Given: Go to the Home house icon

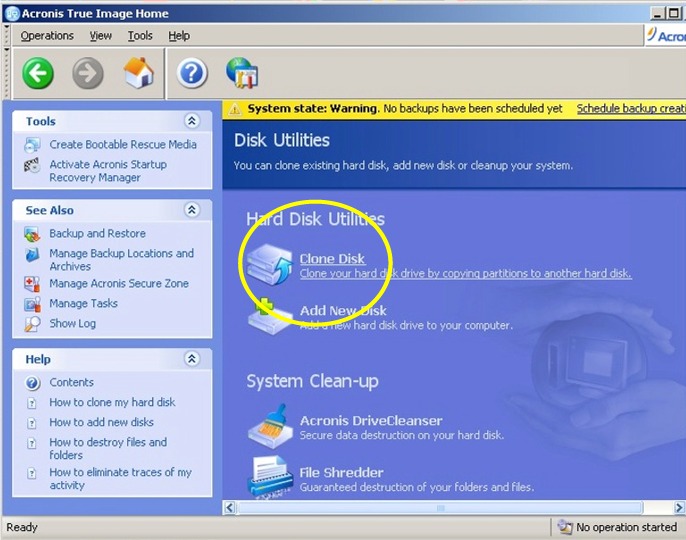Looking at the screenshot, I should (x=139, y=73).
